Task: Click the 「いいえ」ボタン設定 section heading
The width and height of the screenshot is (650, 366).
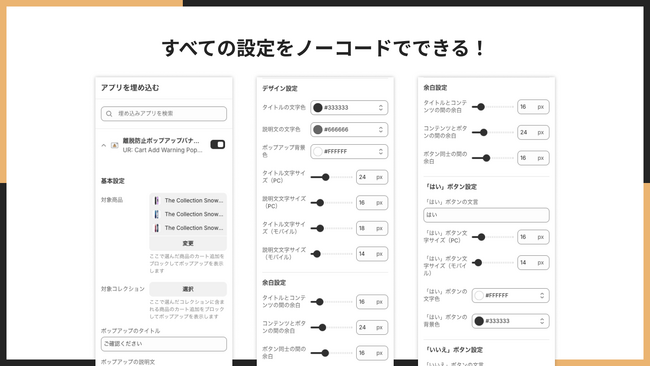Action: (x=454, y=350)
